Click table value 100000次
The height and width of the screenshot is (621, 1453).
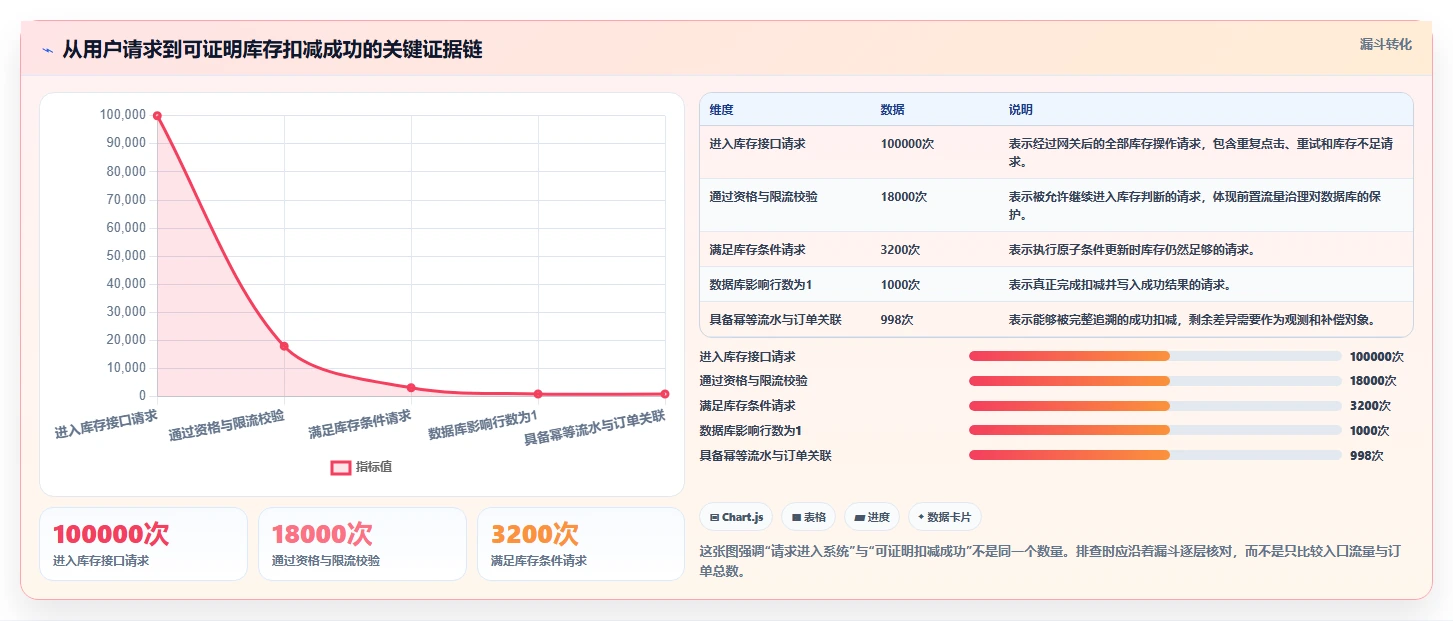tap(907, 144)
